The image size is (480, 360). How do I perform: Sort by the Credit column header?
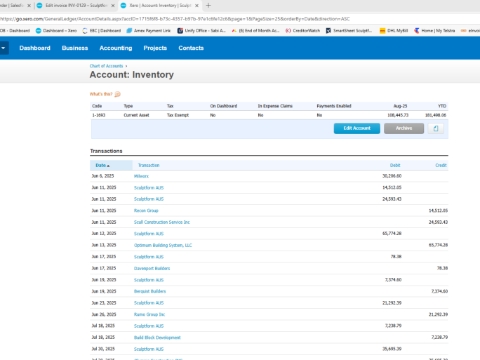441,165
